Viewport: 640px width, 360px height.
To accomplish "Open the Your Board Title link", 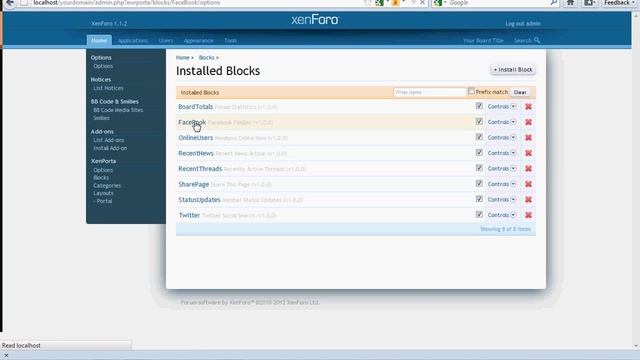I will pos(483,41).
